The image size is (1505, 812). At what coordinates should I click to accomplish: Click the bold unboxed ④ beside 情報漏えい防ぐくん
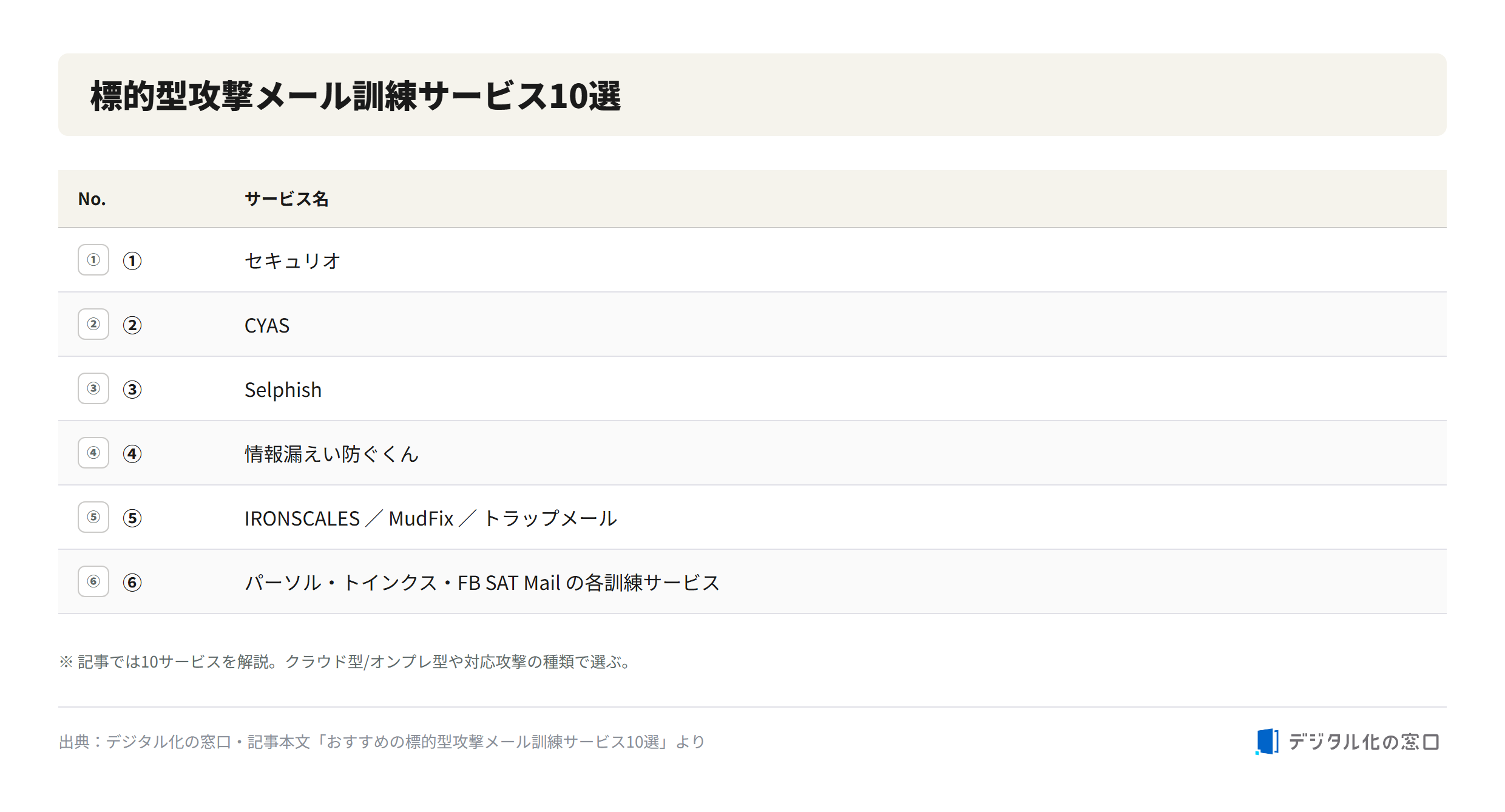coord(132,454)
